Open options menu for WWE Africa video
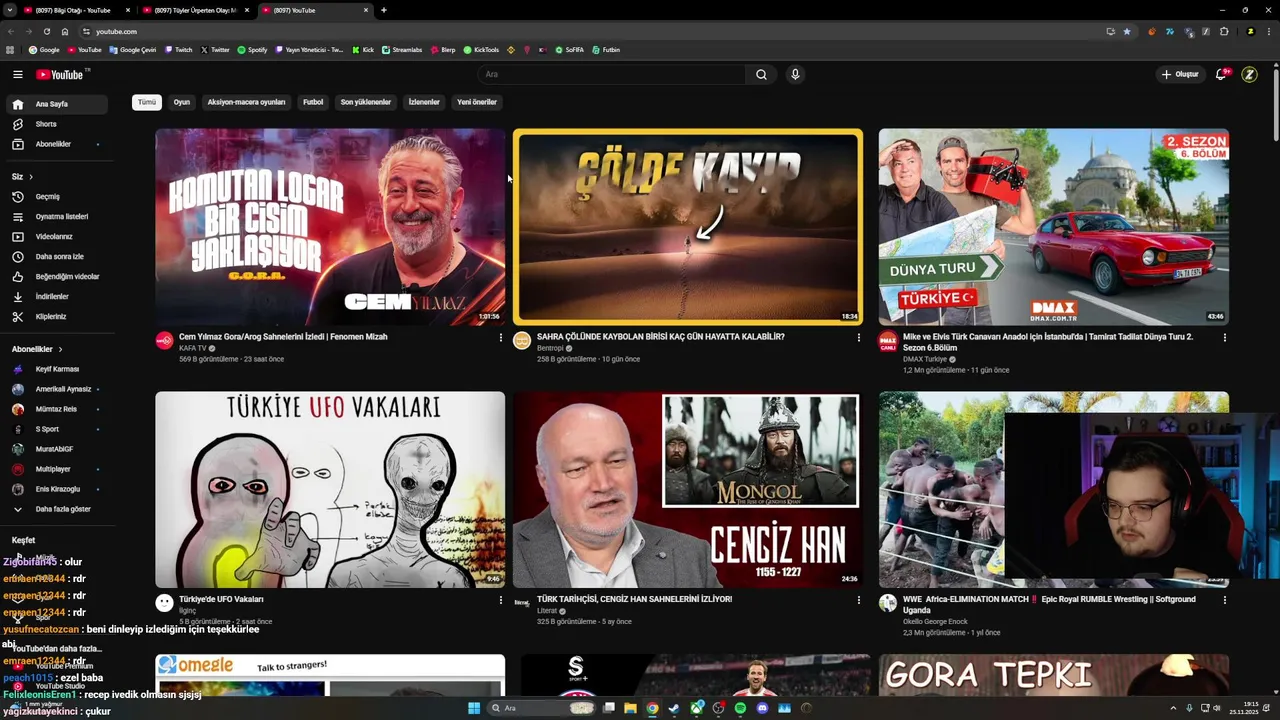1280x720 pixels. [1224, 600]
